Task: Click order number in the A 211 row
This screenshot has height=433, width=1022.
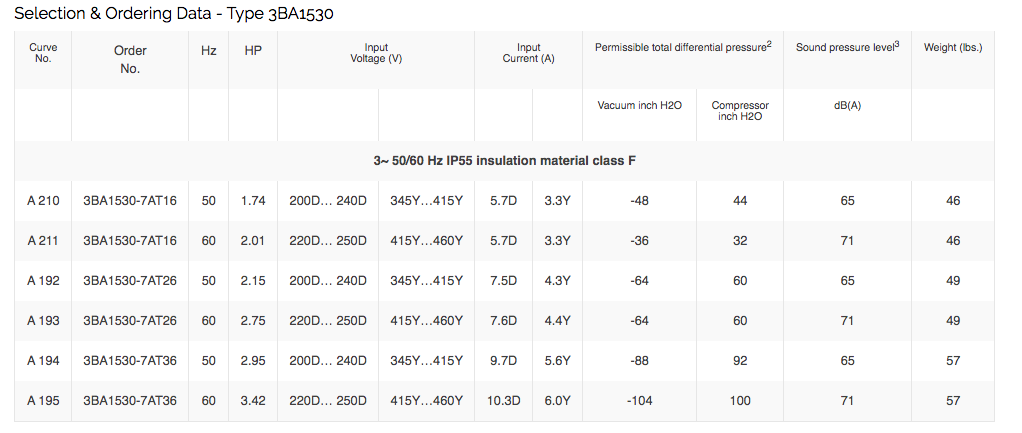Action: [130, 241]
